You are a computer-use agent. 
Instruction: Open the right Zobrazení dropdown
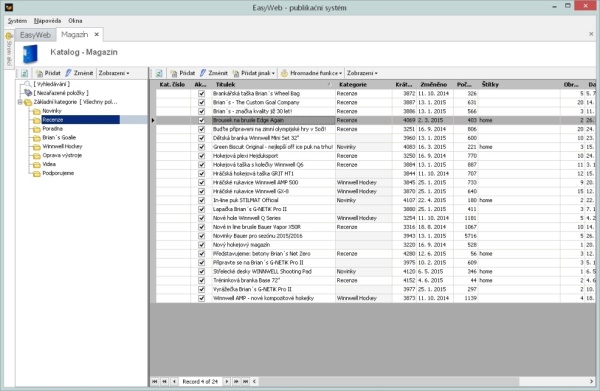click(x=362, y=73)
